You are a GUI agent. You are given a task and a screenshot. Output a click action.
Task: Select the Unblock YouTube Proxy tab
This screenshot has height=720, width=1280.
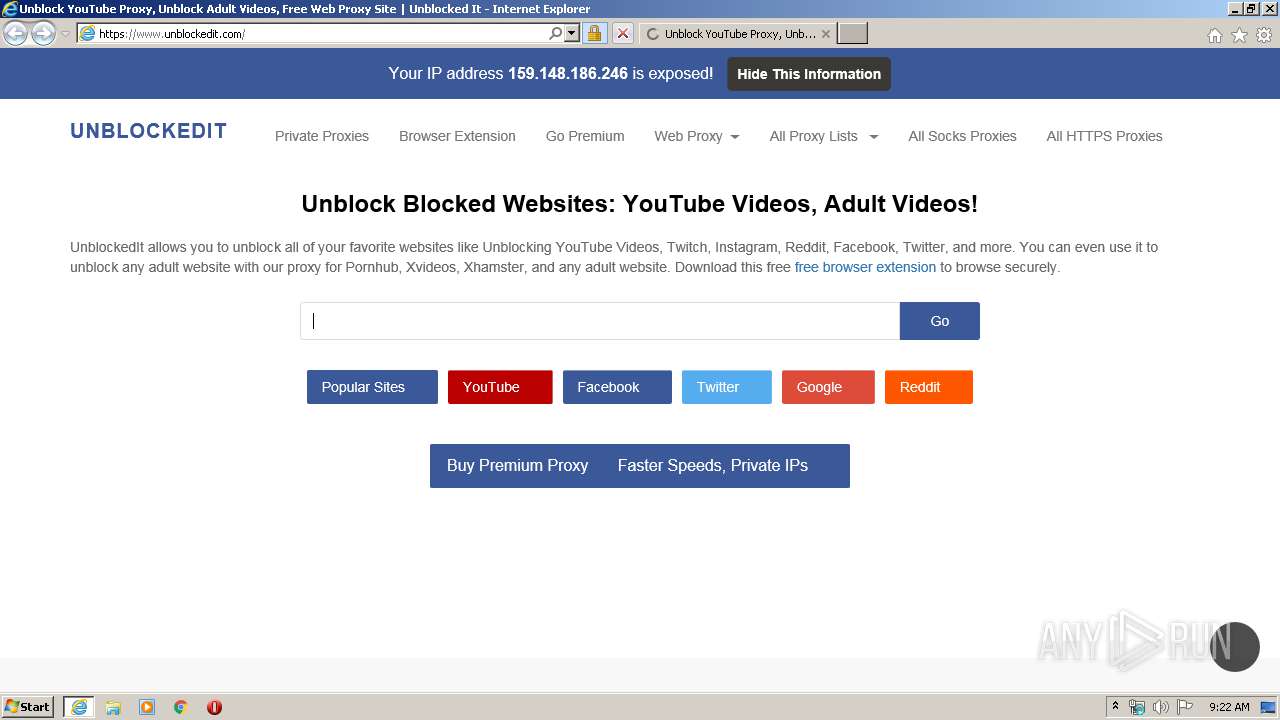pyautogui.click(x=736, y=33)
